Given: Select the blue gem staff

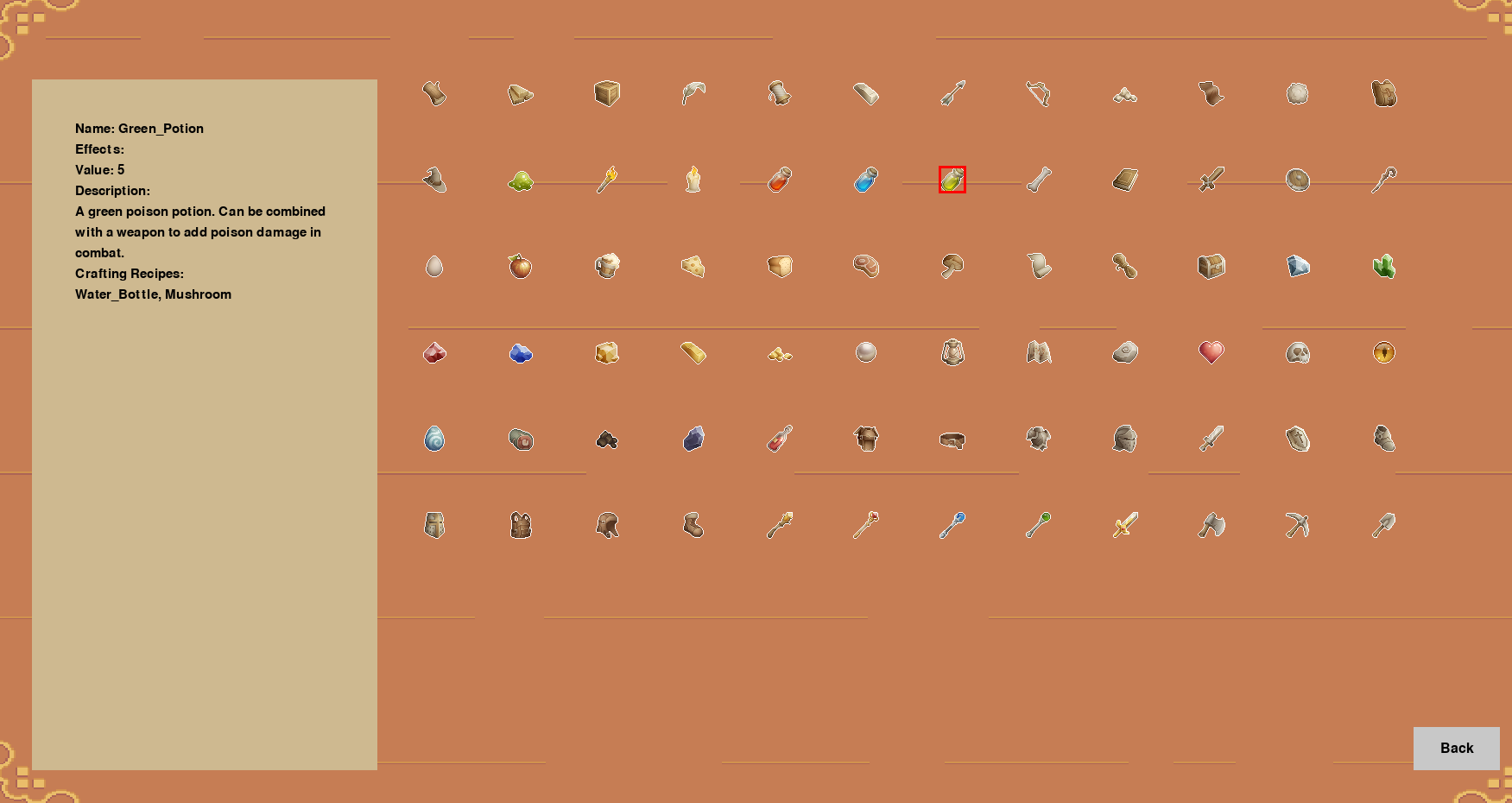Looking at the screenshot, I should [952, 525].
